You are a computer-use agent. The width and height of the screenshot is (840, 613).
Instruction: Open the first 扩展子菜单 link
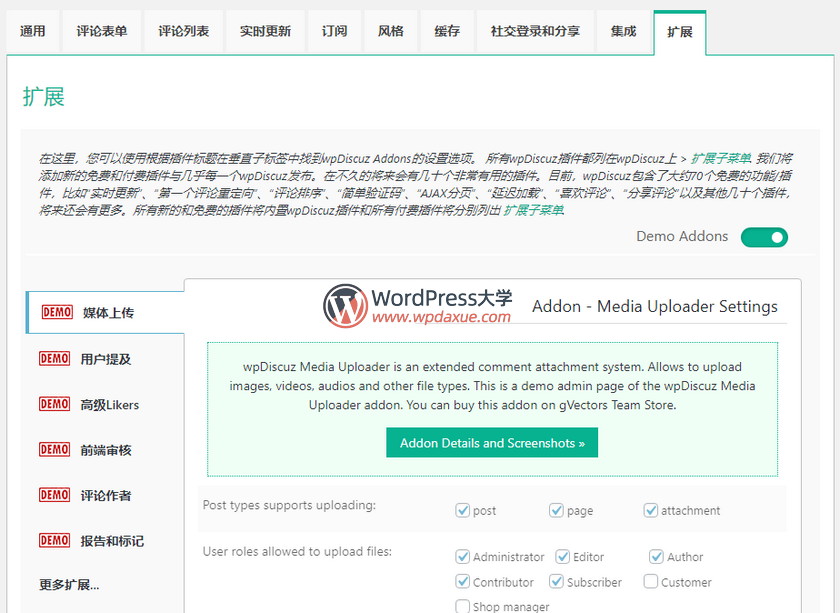point(721,159)
